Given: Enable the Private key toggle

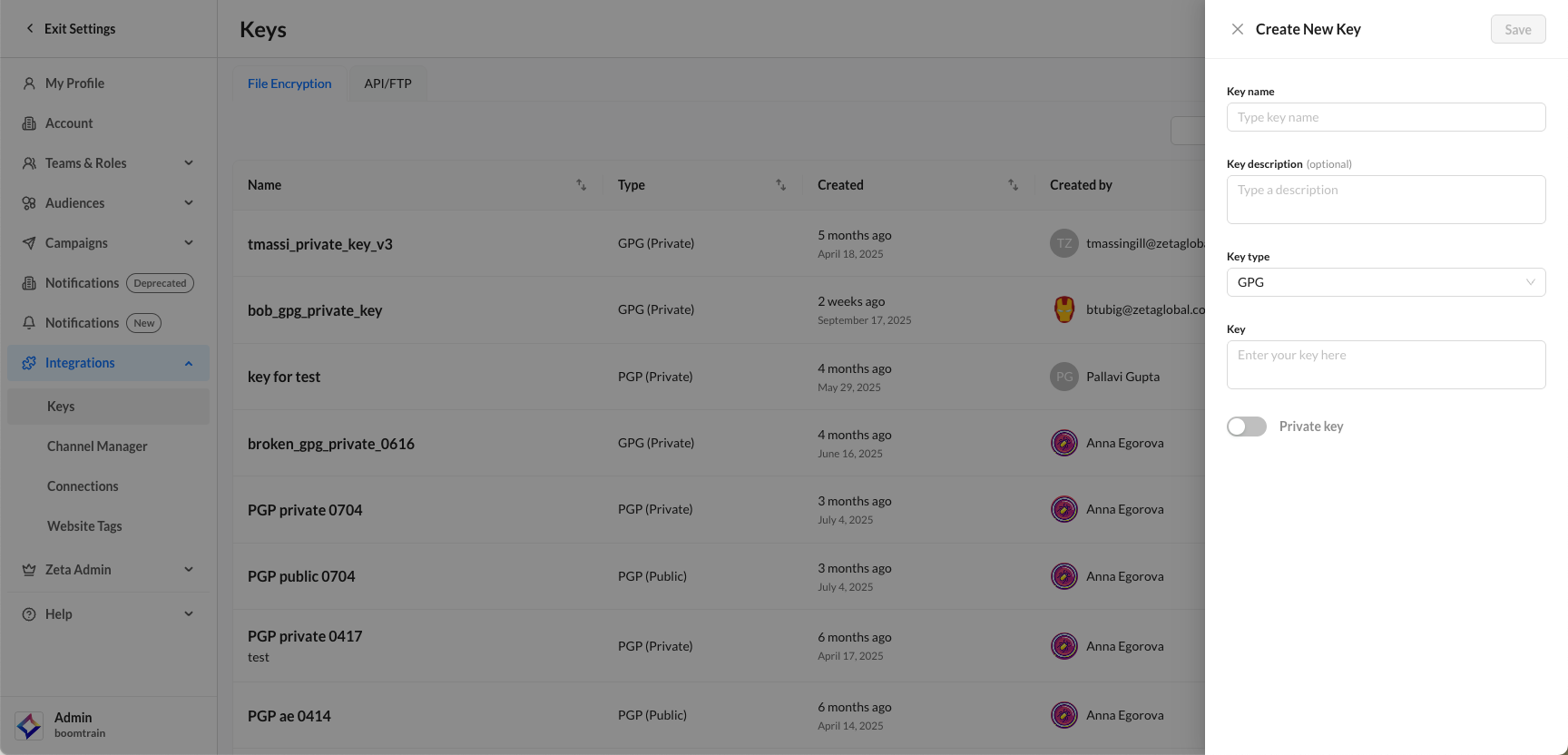Looking at the screenshot, I should (1247, 427).
